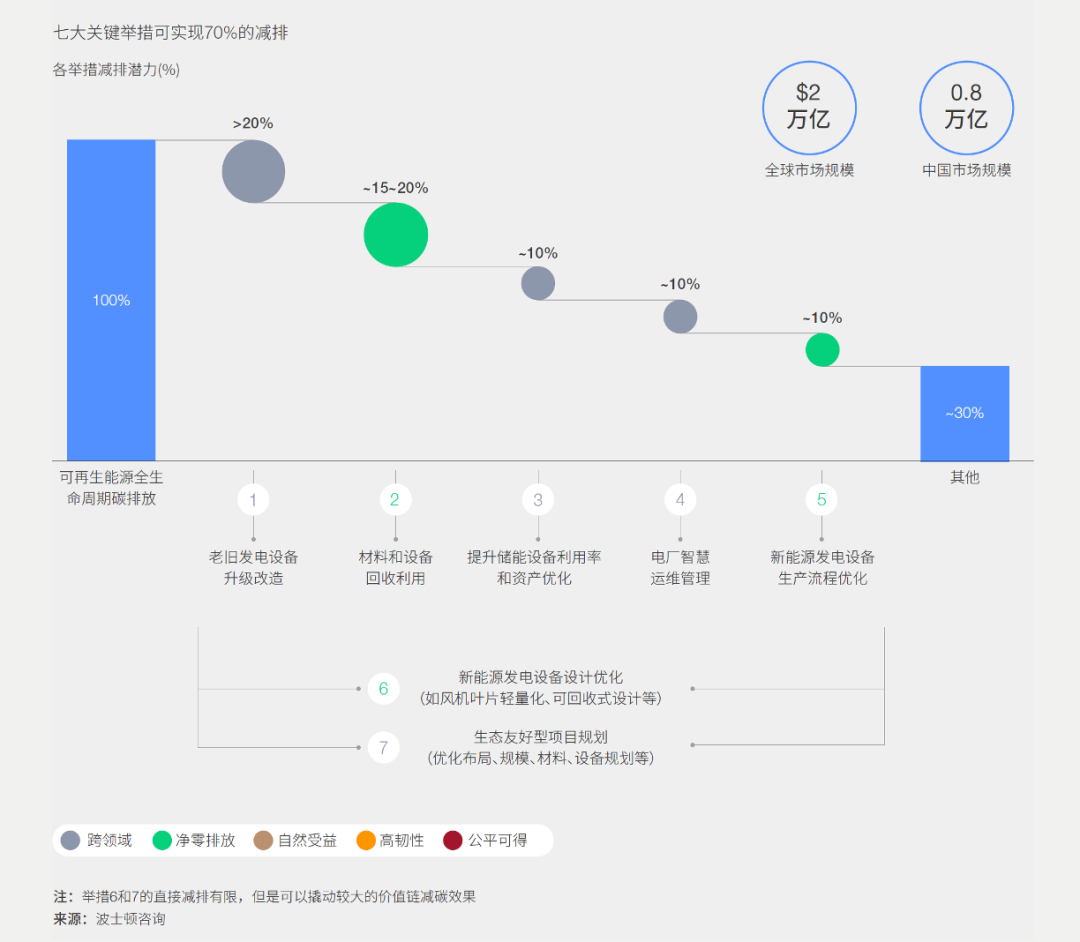This screenshot has width=1080, height=942.
Task: Click the 电厂智慧运维管理 label
Action: [680, 568]
